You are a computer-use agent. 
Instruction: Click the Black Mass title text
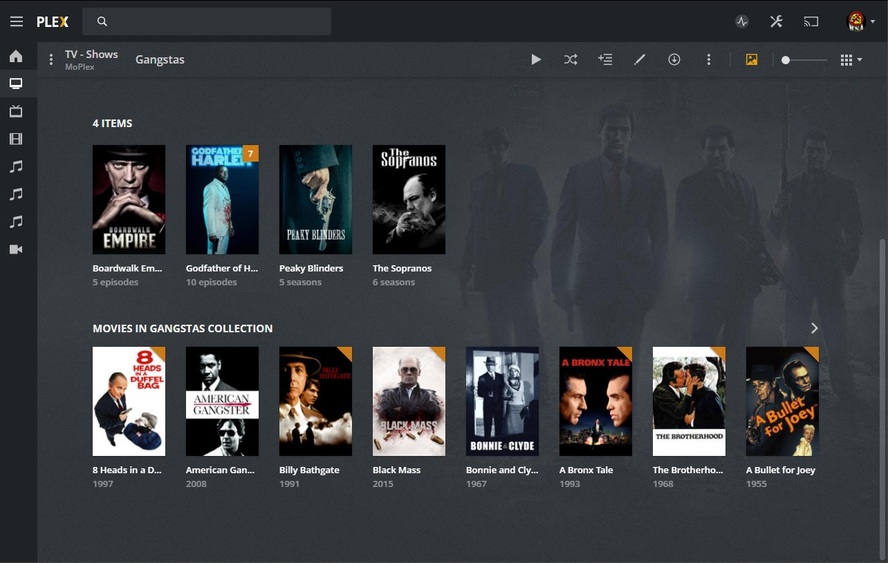click(396, 470)
